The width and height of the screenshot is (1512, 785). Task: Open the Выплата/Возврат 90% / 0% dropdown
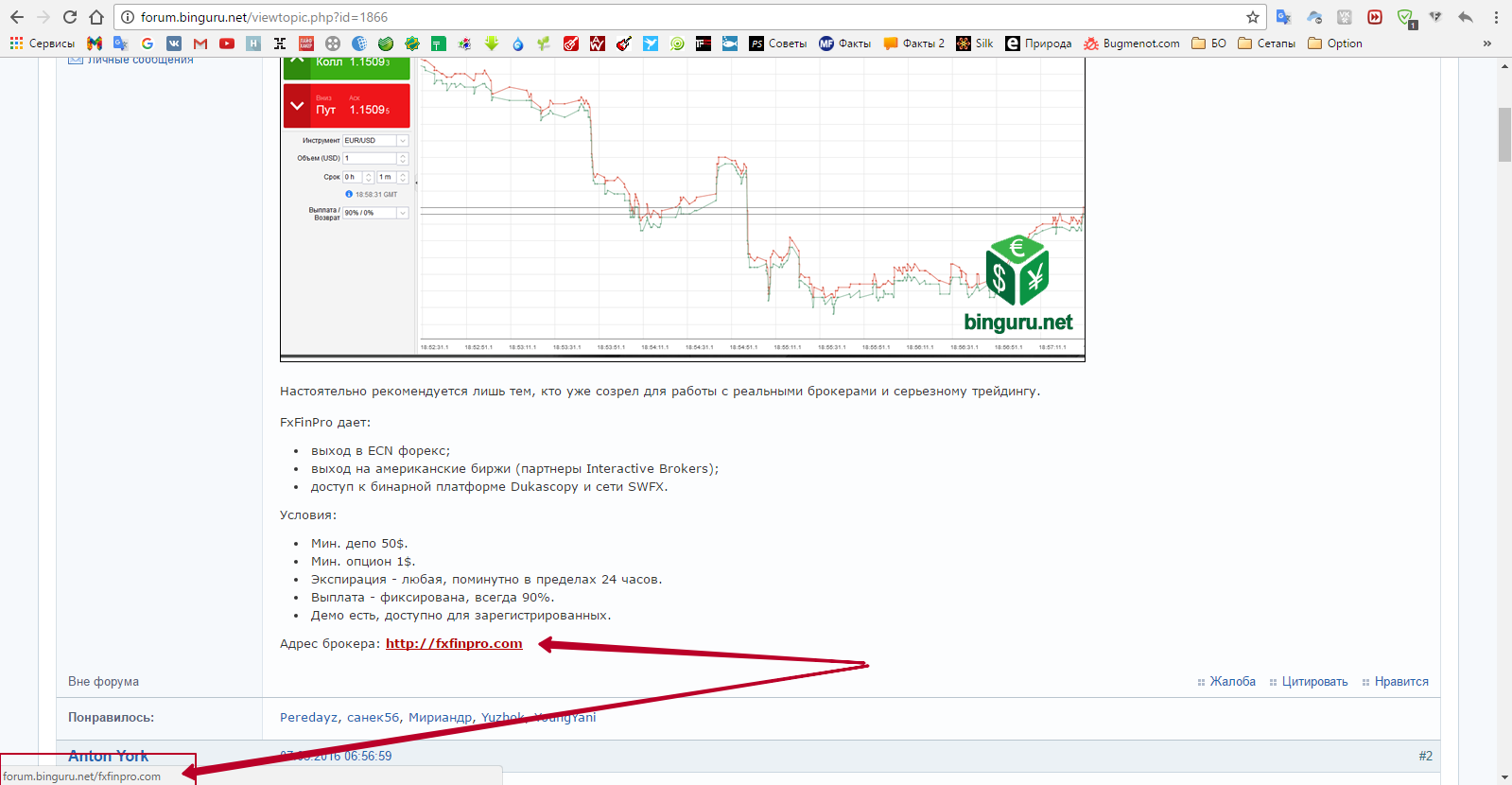(x=375, y=213)
